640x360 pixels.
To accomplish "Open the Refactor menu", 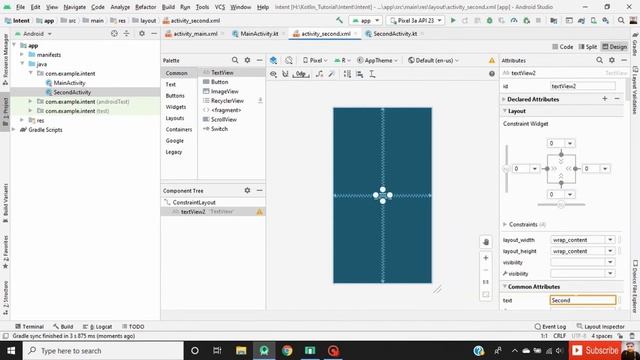I will tap(145, 7).
